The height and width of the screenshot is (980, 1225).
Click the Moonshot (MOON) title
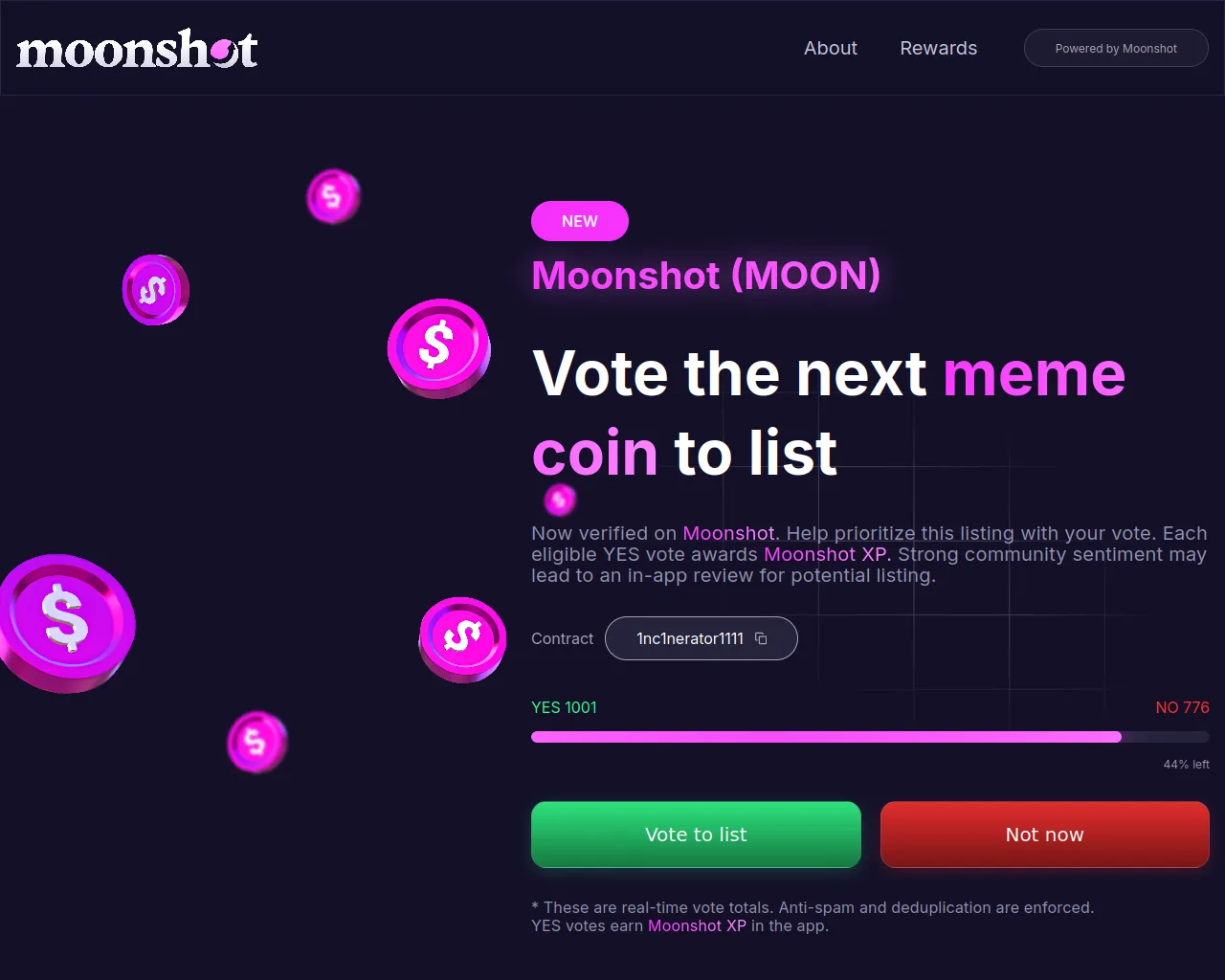[x=705, y=276]
